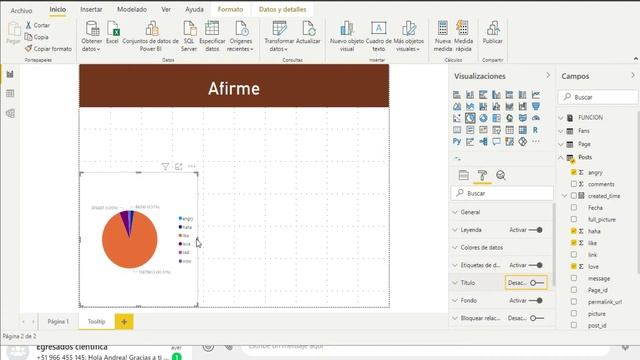Viewport: 640px width, 360px height.
Task: Expand the Título section chevron
Action: coord(455,283)
